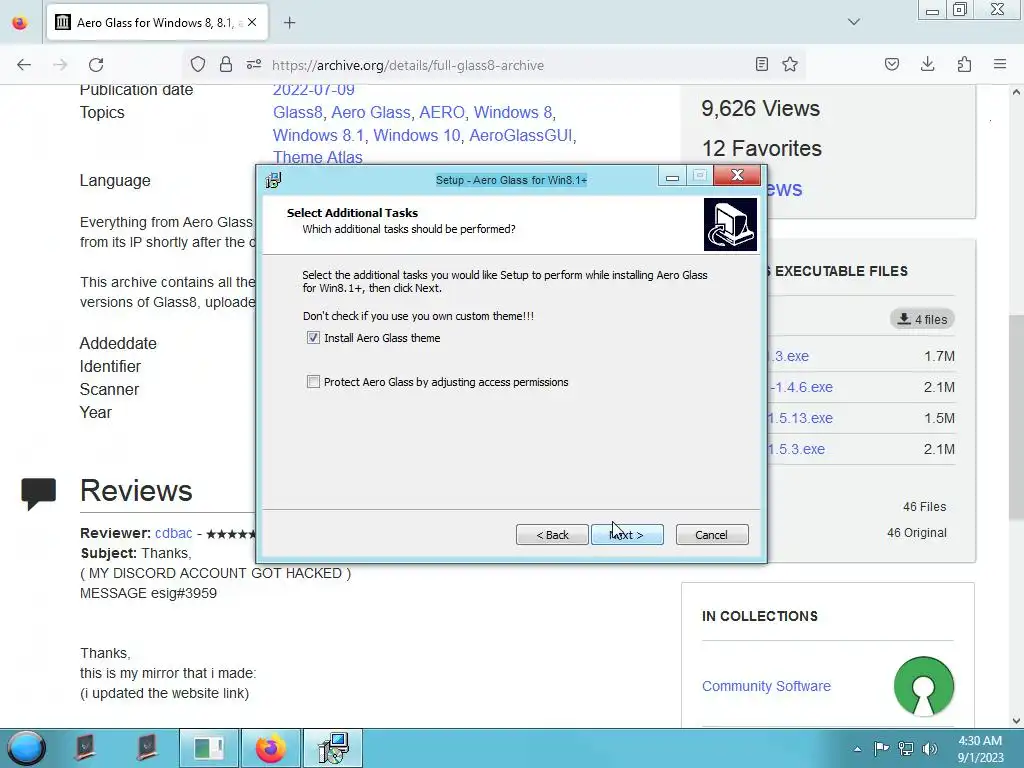The image size is (1024, 768).
Task: Reload the page with the refresh icon
Action: pyautogui.click(x=96, y=65)
